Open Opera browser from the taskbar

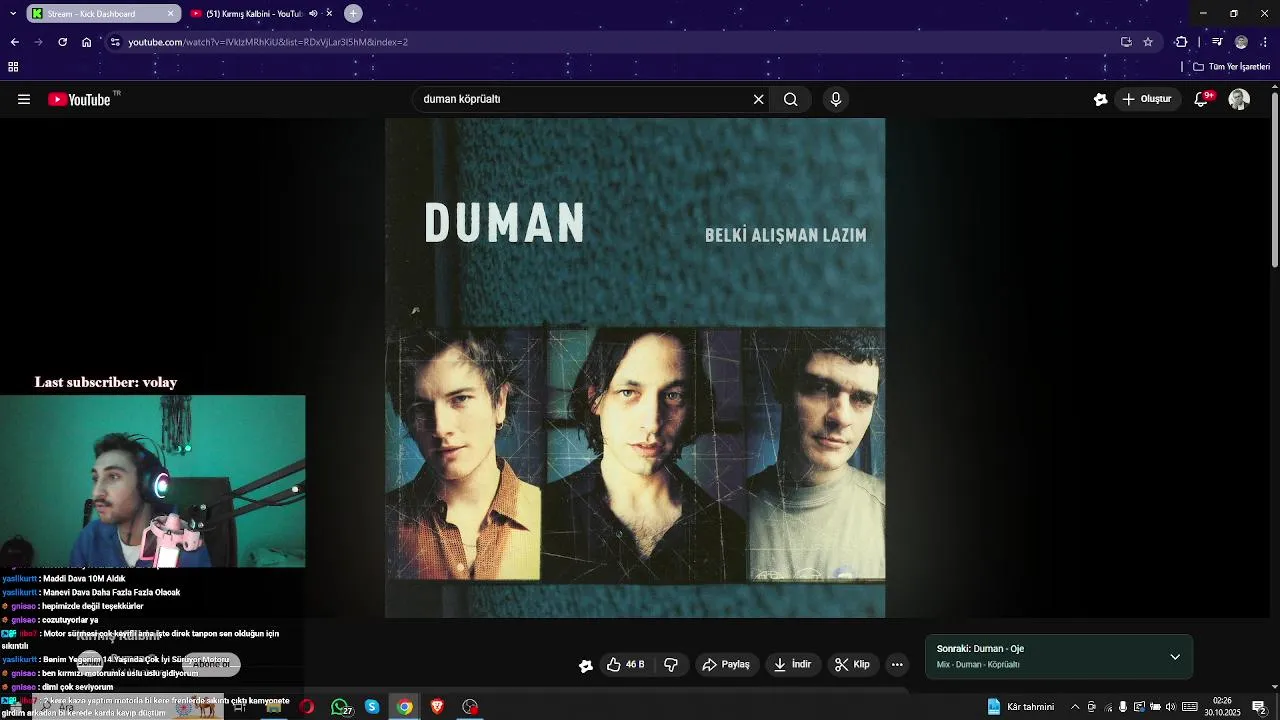point(306,707)
